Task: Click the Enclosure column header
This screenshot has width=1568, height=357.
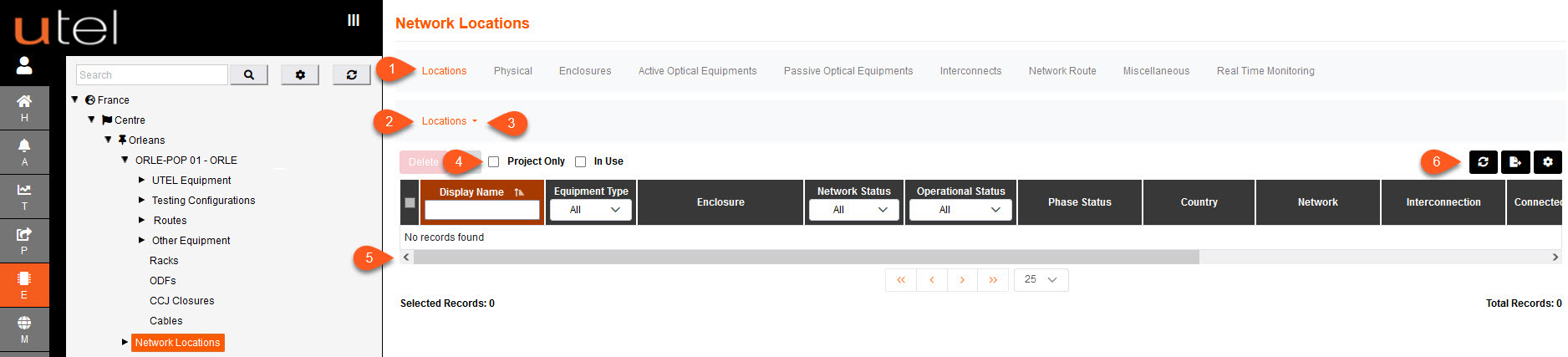Action: tap(720, 202)
